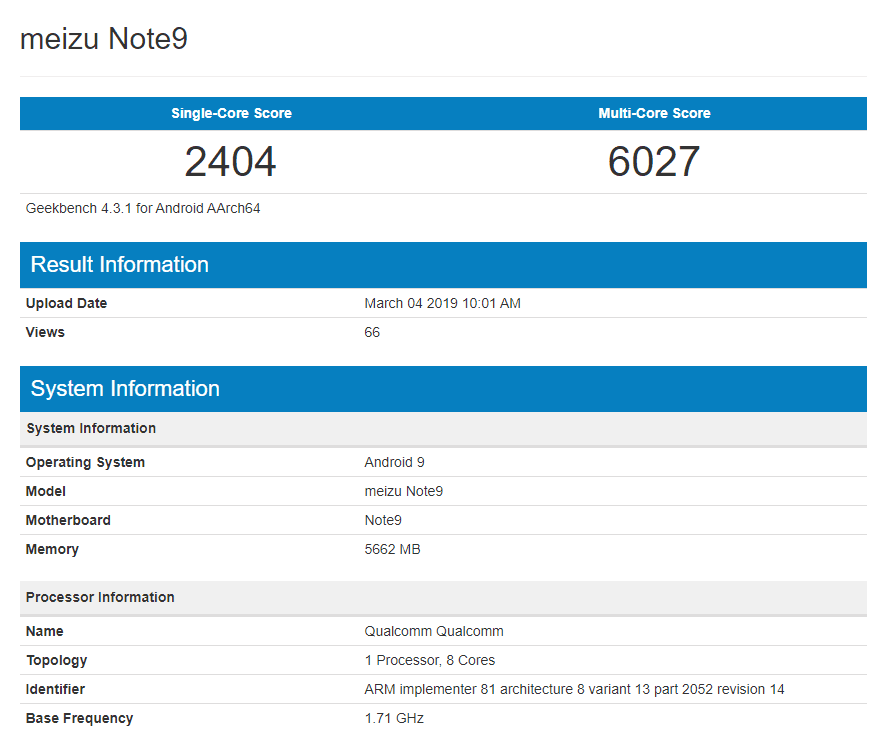The width and height of the screenshot is (875, 747).
Task: Click the Topology label
Action: [x=57, y=660]
